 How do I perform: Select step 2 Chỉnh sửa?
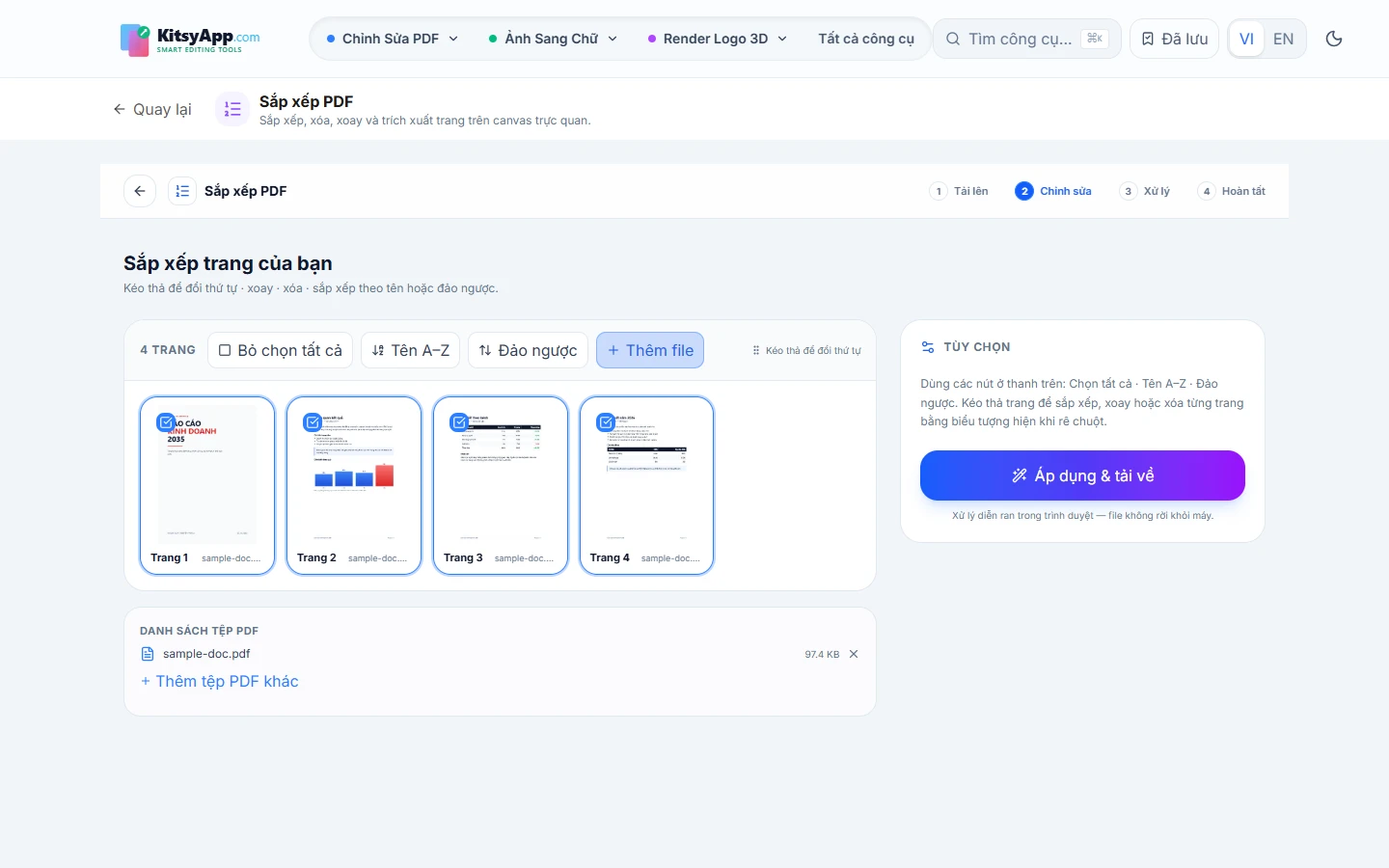(x=1053, y=191)
